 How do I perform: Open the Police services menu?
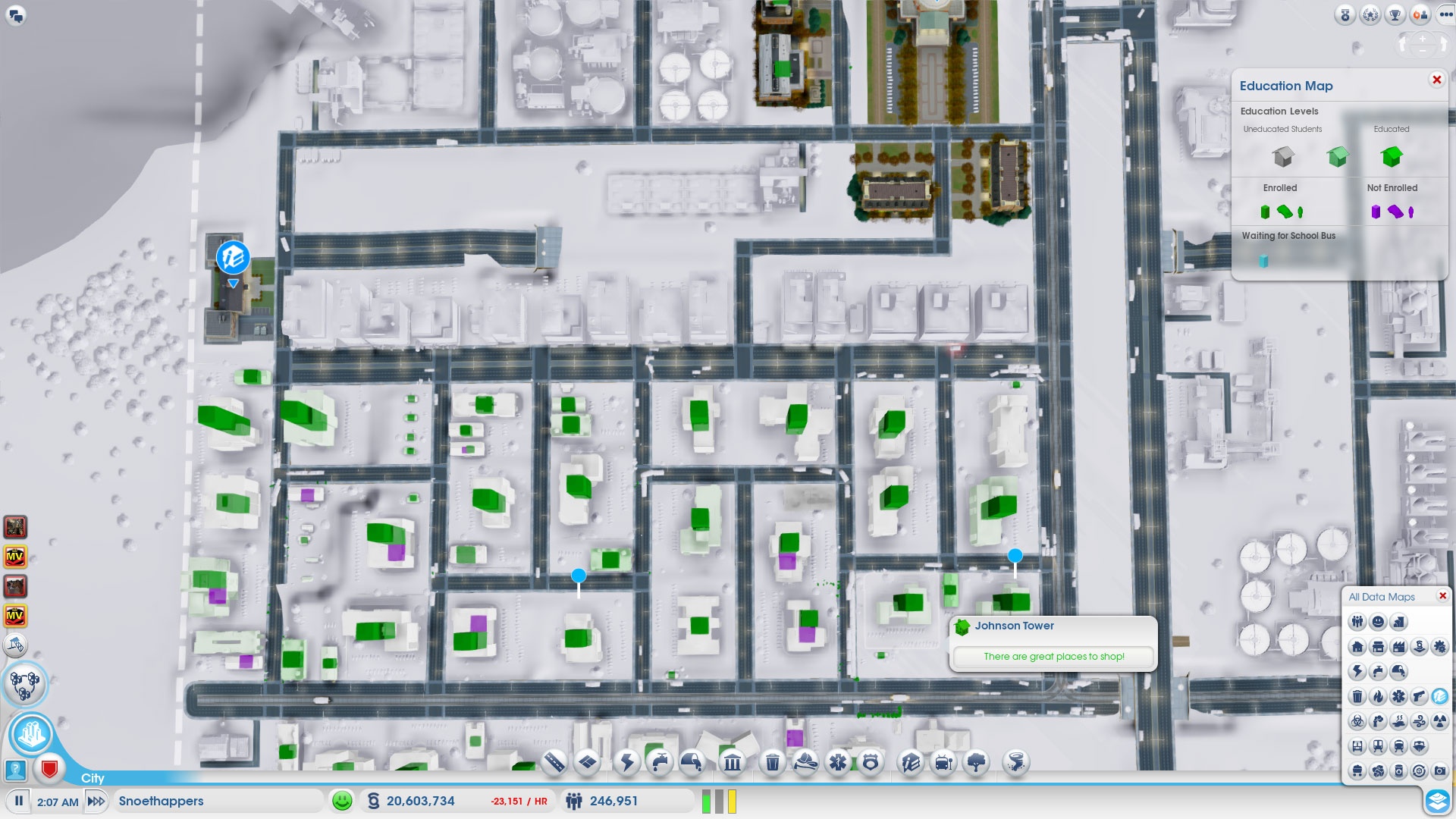[871, 761]
